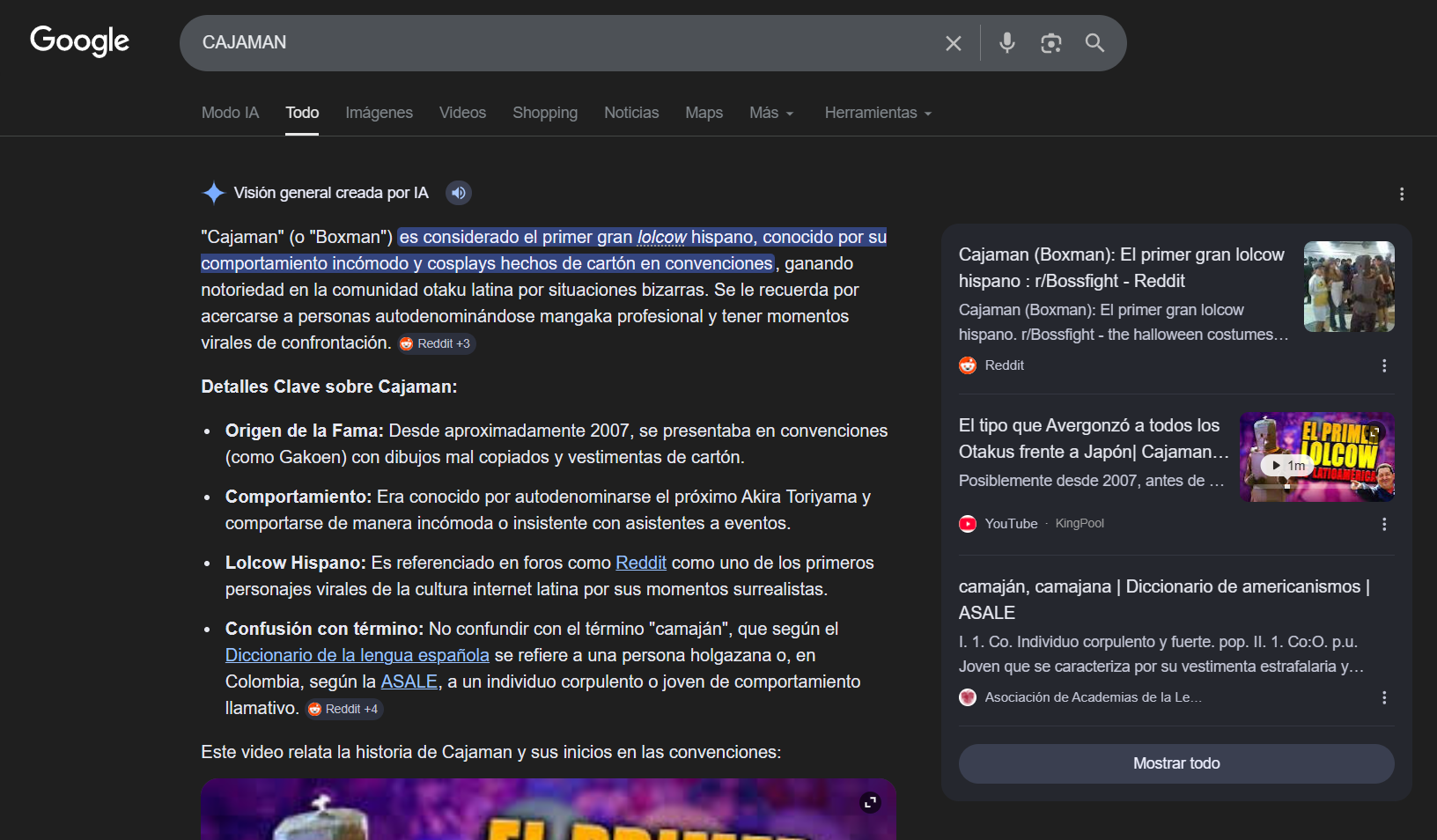Click the Detalles Clave sobre Cajaman heading
The image size is (1437, 840).
[329, 387]
